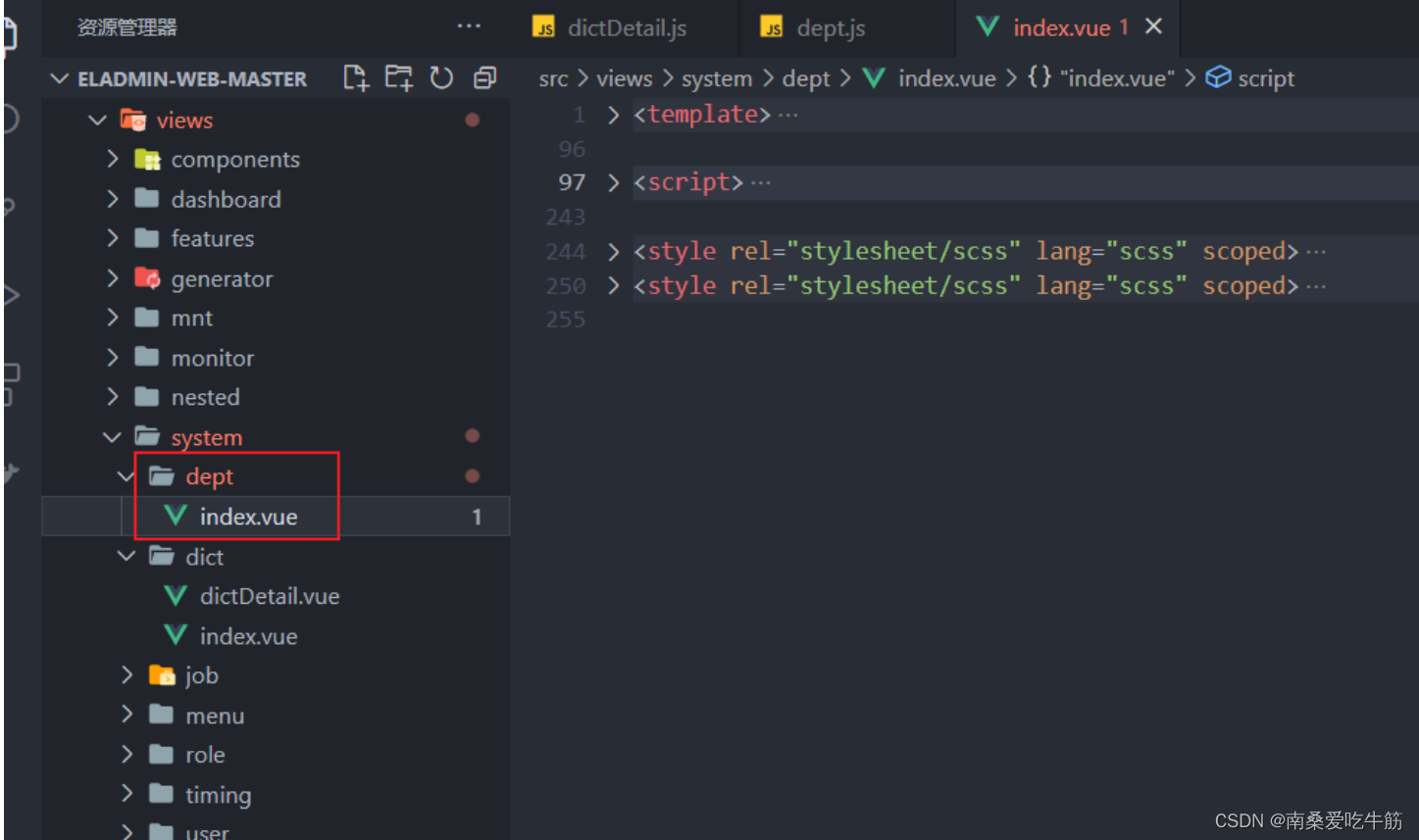Screen dimensions: 1419x840
Task: Expand the nested folder
Action: (x=113, y=397)
